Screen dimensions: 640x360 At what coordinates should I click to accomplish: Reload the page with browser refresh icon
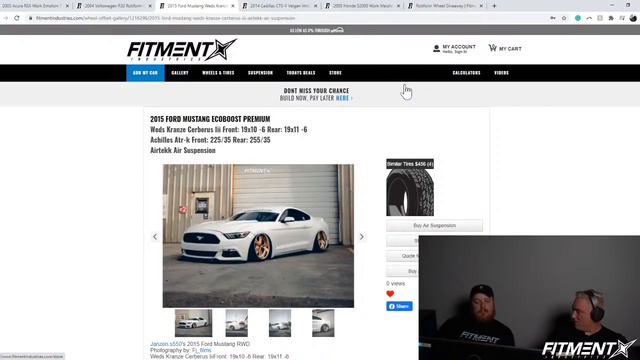click(17, 18)
